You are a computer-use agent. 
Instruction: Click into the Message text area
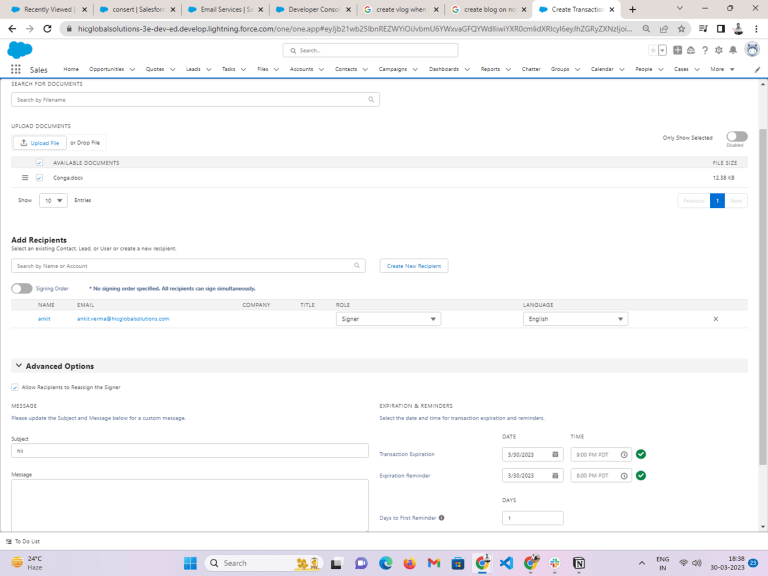[190, 505]
